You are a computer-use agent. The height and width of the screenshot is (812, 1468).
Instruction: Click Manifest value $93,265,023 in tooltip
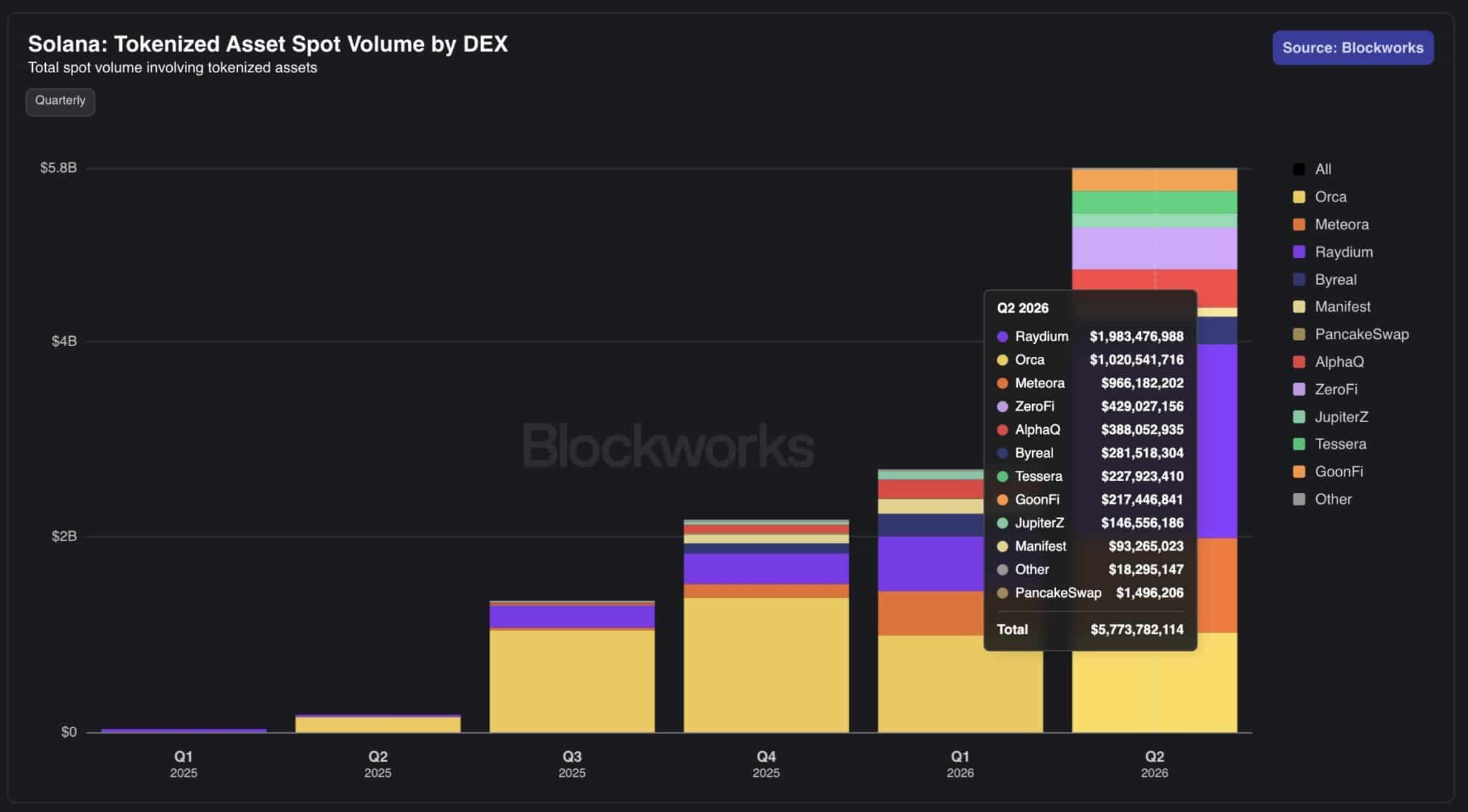coord(1145,546)
